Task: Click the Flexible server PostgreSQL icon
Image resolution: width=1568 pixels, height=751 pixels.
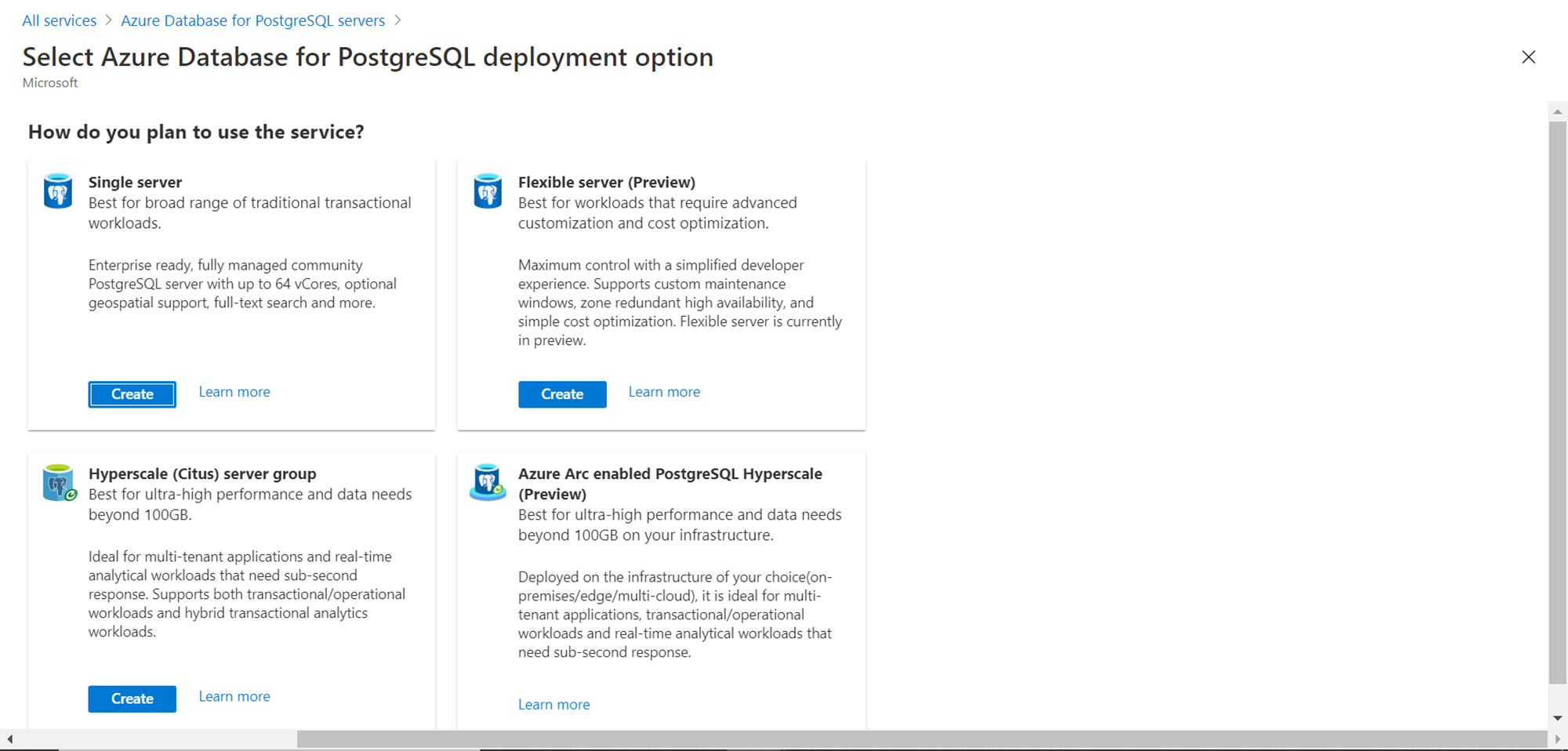Action: click(x=488, y=191)
